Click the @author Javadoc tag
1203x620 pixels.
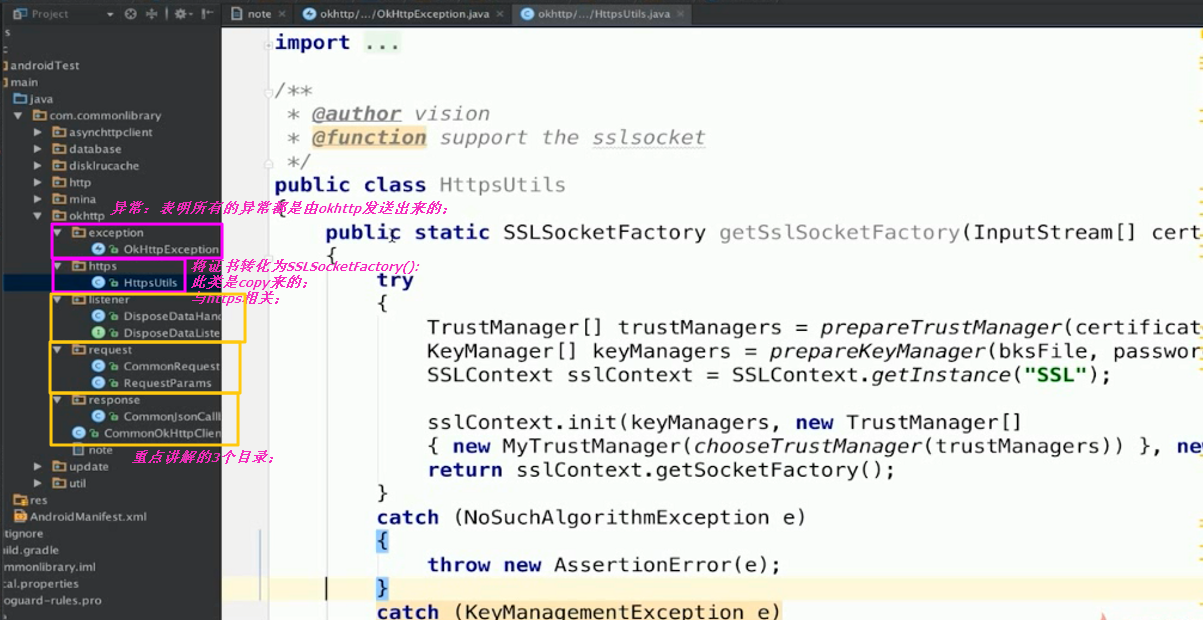[x=357, y=114]
